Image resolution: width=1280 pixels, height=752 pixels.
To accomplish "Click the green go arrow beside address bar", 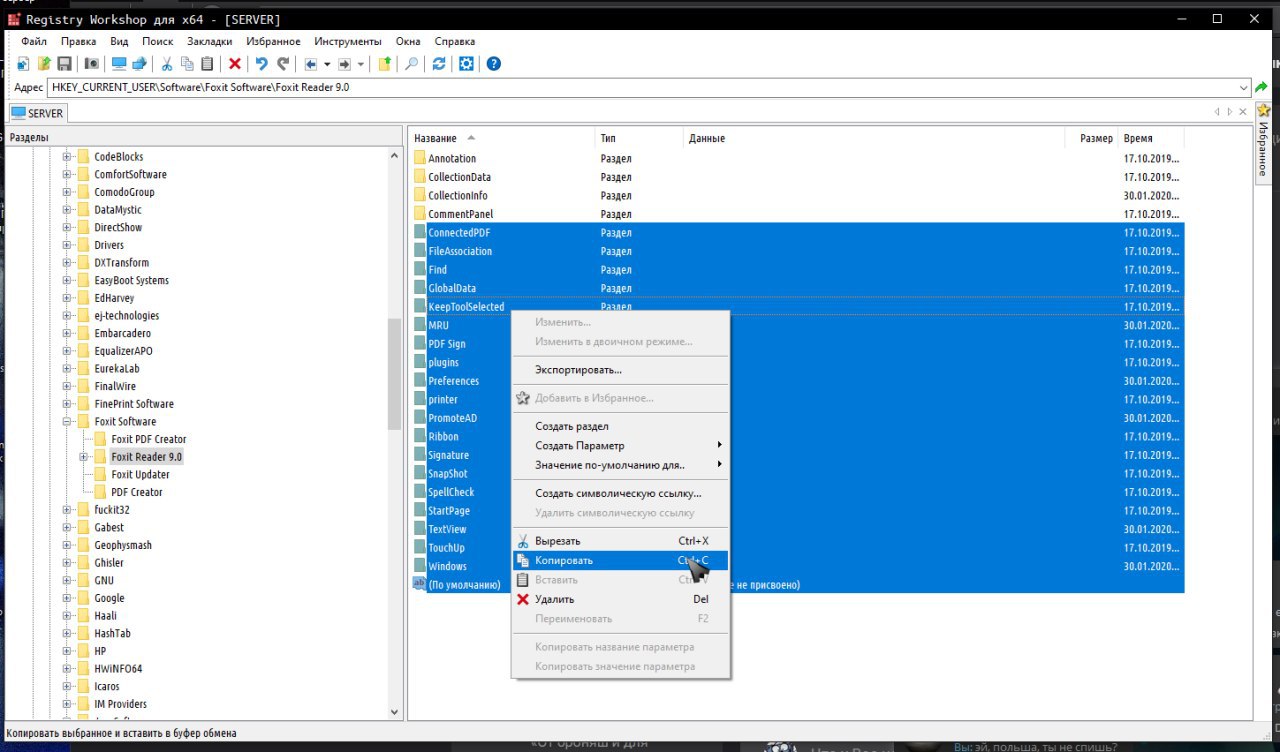I will 1262,88.
